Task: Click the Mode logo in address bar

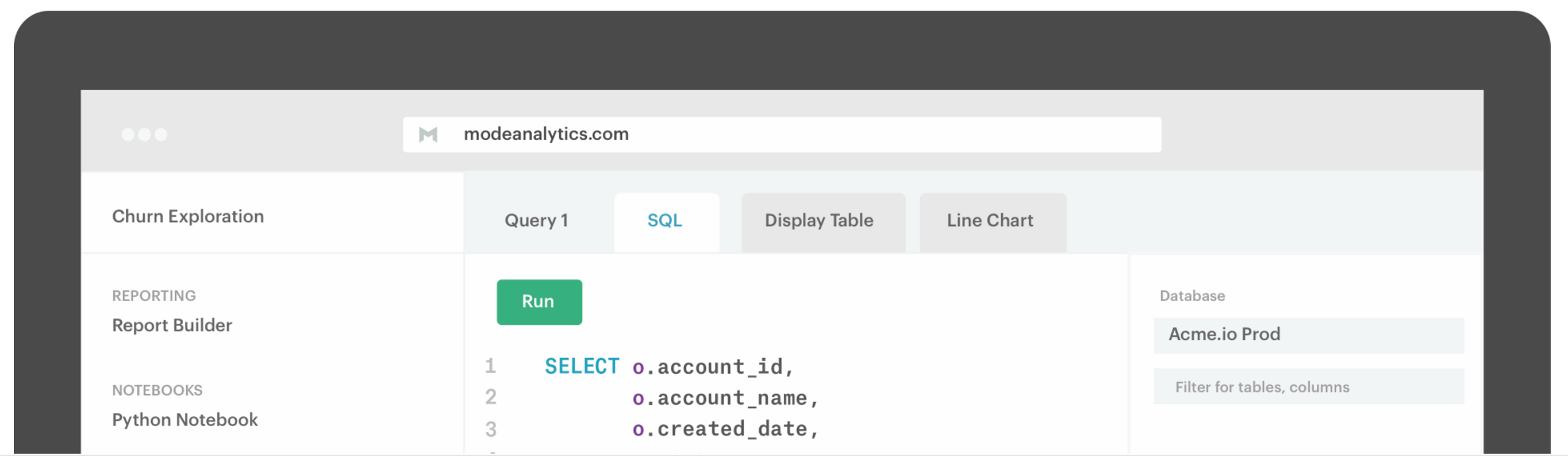Action: pos(428,135)
